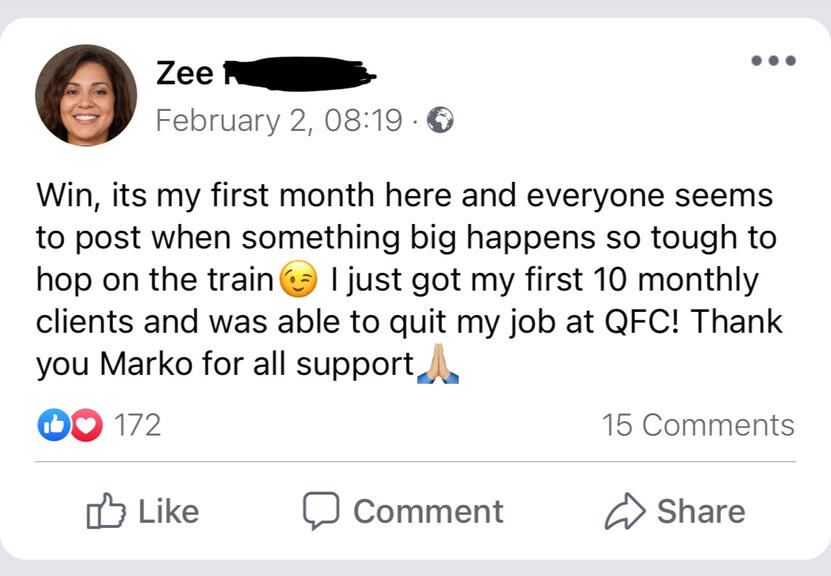Tap the Share text label
Screen dimensions: 831x576
coord(700,512)
